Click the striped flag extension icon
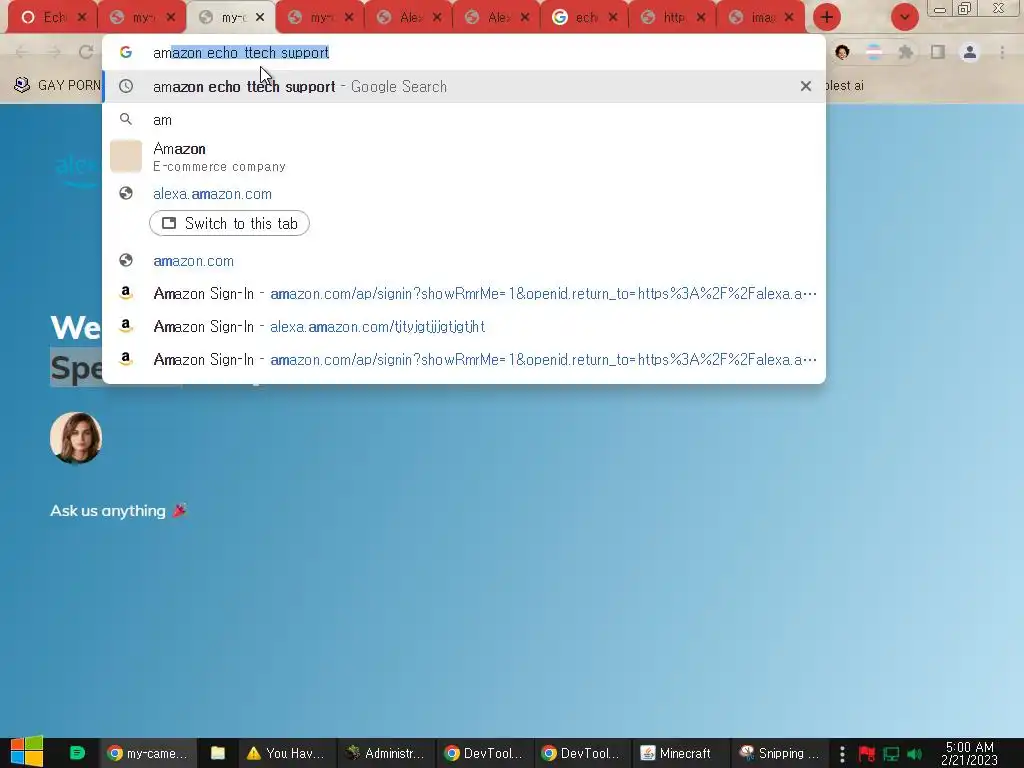Viewport: 1024px width, 768px height. pyautogui.click(x=874, y=52)
